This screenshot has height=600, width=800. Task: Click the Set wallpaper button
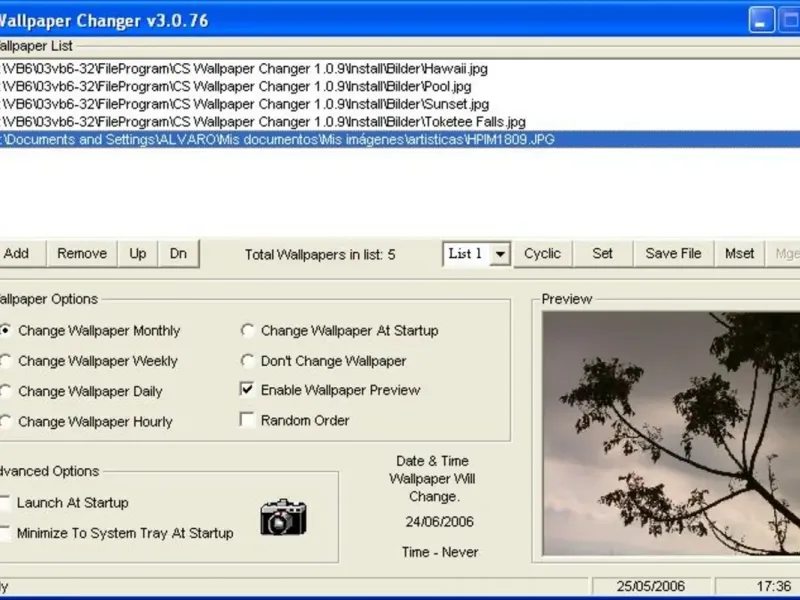point(602,254)
